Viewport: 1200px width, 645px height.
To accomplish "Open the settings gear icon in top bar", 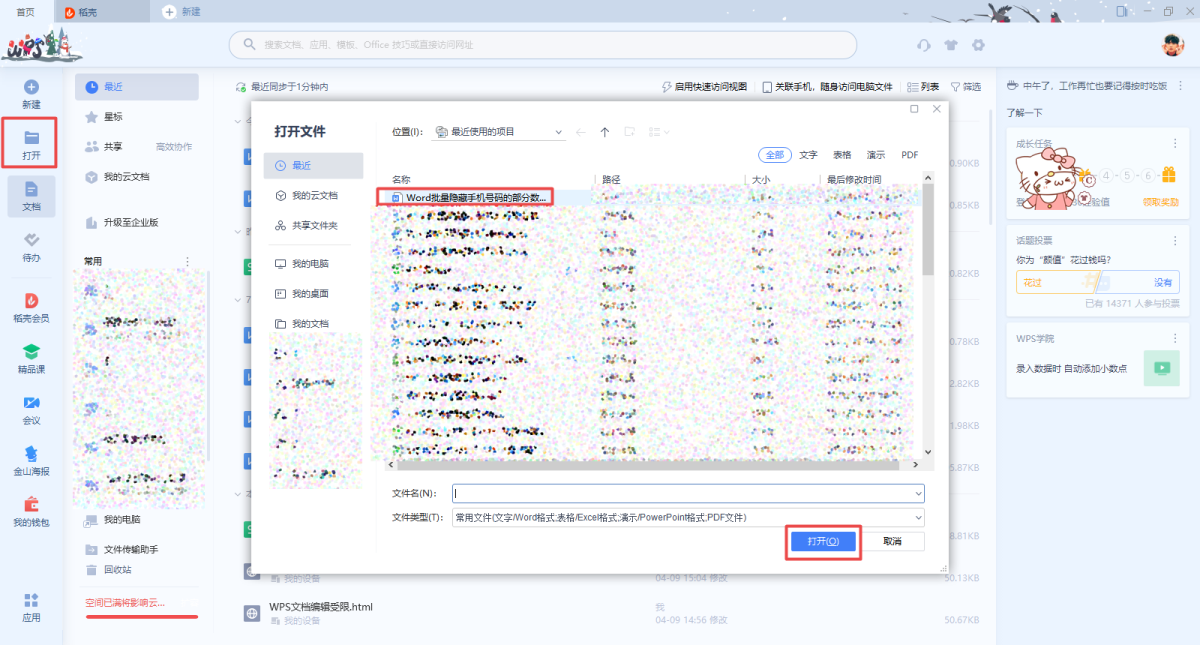I will click(978, 45).
